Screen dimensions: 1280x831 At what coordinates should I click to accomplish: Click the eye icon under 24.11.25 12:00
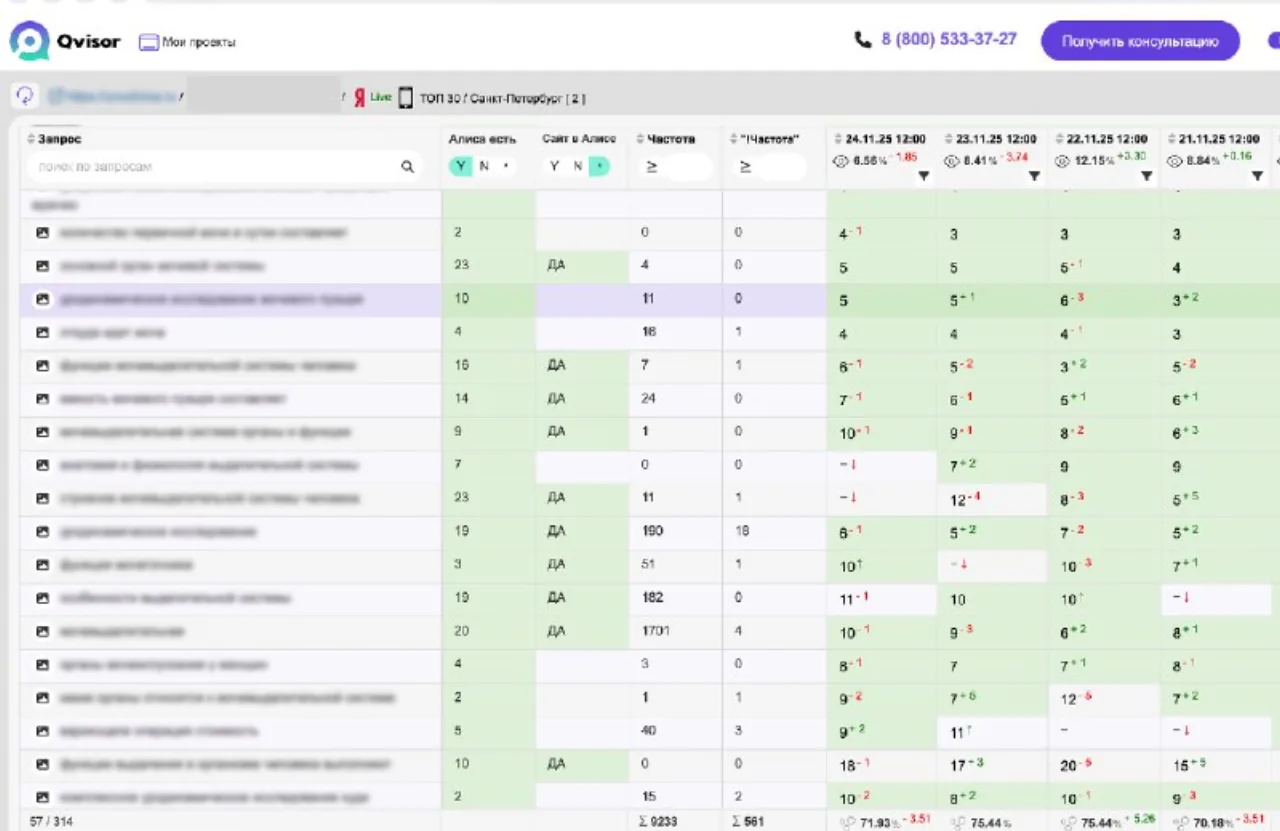click(x=841, y=160)
